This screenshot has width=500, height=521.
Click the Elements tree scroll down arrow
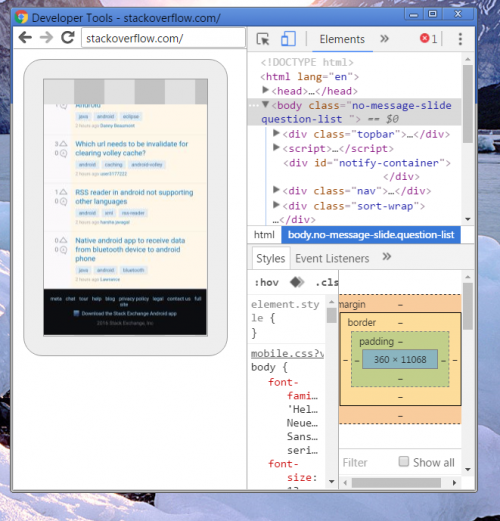pyautogui.click(x=468, y=219)
